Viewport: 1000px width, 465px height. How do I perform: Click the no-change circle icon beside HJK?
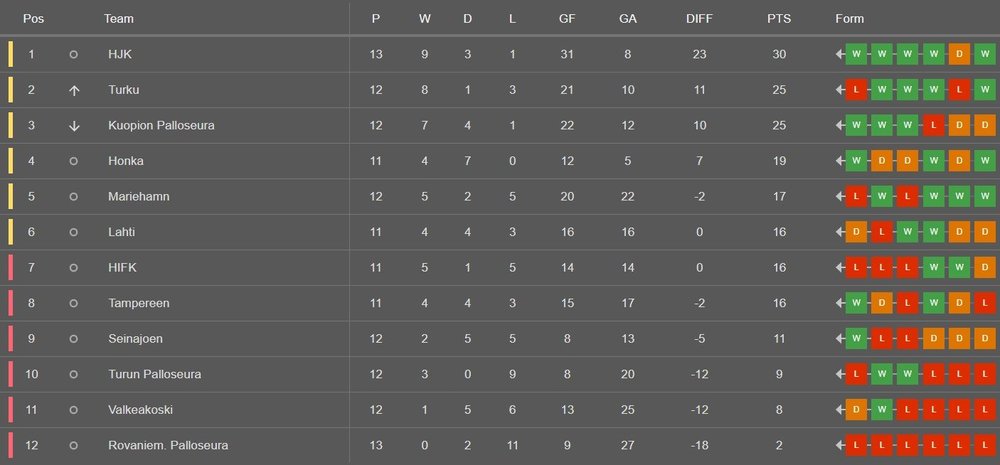(73, 55)
